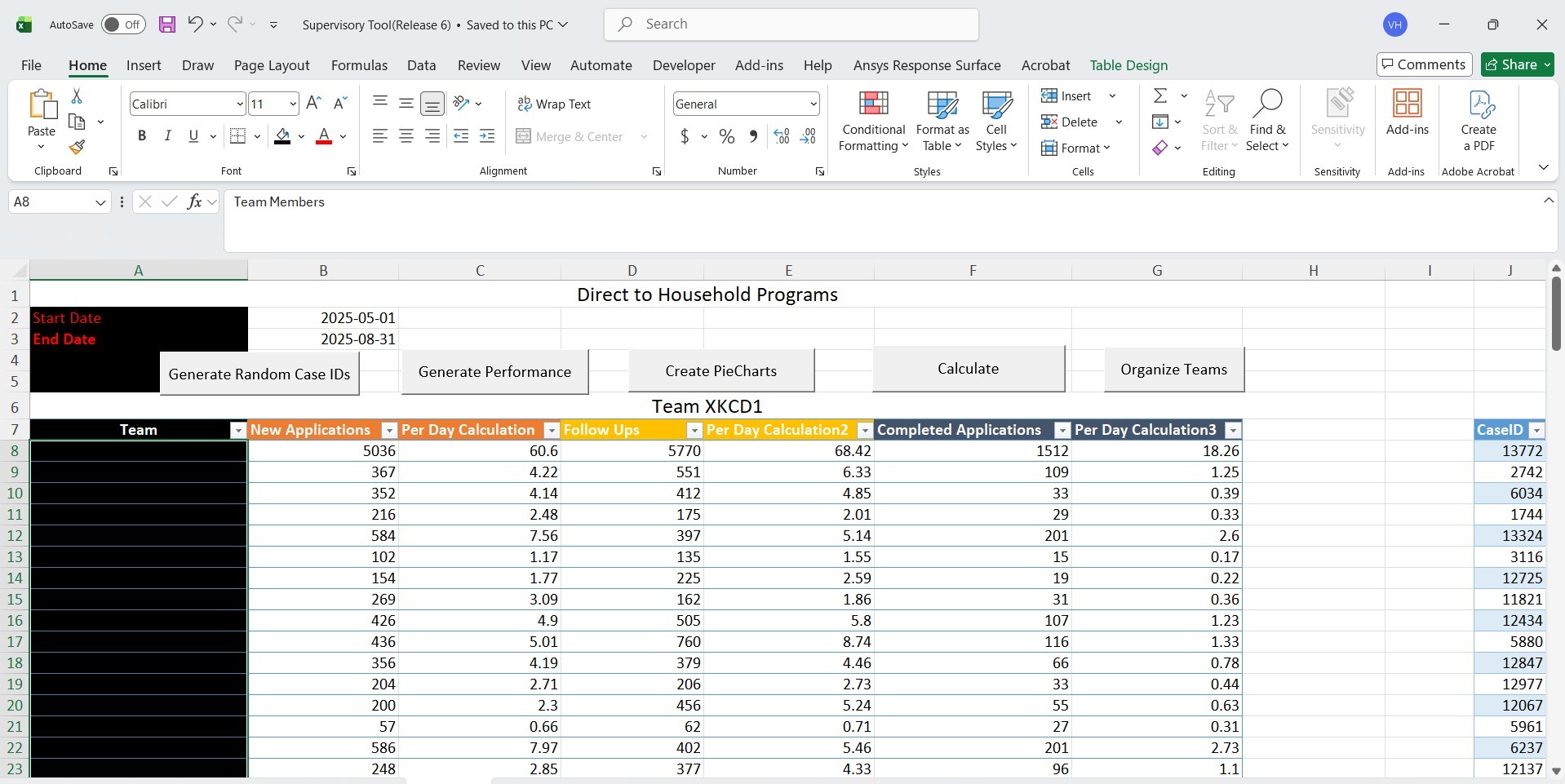
Task: Click the Save floppy disk icon
Action: click(x=167, y=24)
